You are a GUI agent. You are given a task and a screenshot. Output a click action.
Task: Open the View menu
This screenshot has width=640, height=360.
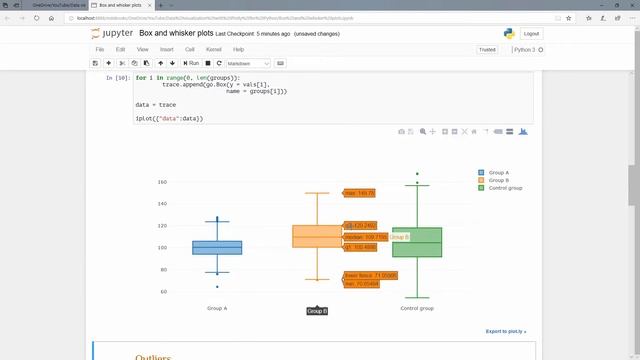coord(142,49)
